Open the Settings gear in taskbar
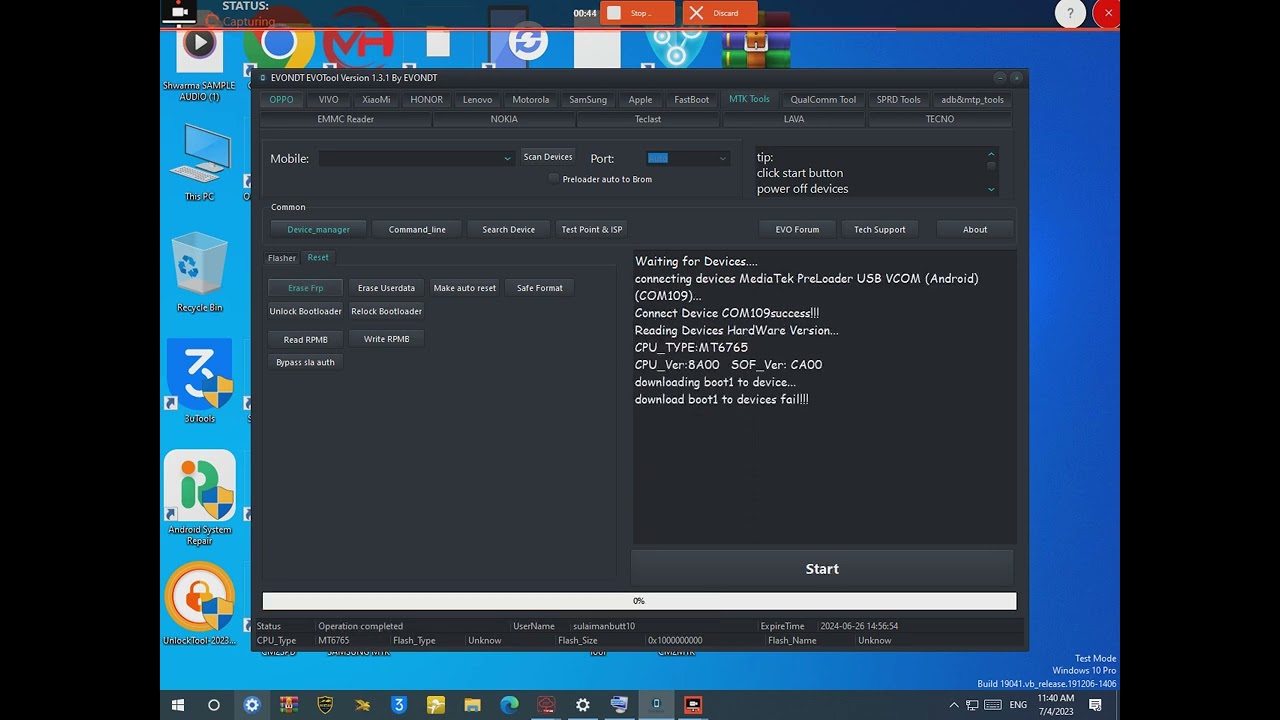Image resolution: width=1280 pixels, height=720 pixels. pos(583,705)
